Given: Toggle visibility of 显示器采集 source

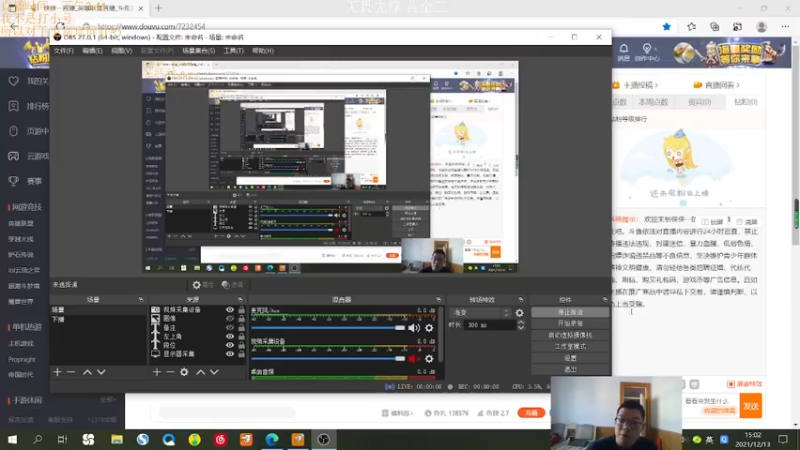Looking at the screenshot, I should click(x=230, y=354).
